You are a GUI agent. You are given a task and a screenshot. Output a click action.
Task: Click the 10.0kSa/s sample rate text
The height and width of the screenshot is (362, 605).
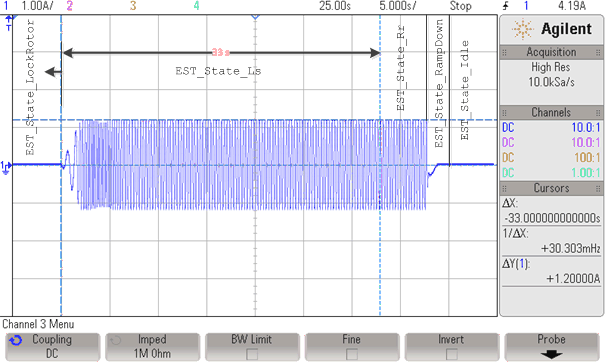click(551, 82)
